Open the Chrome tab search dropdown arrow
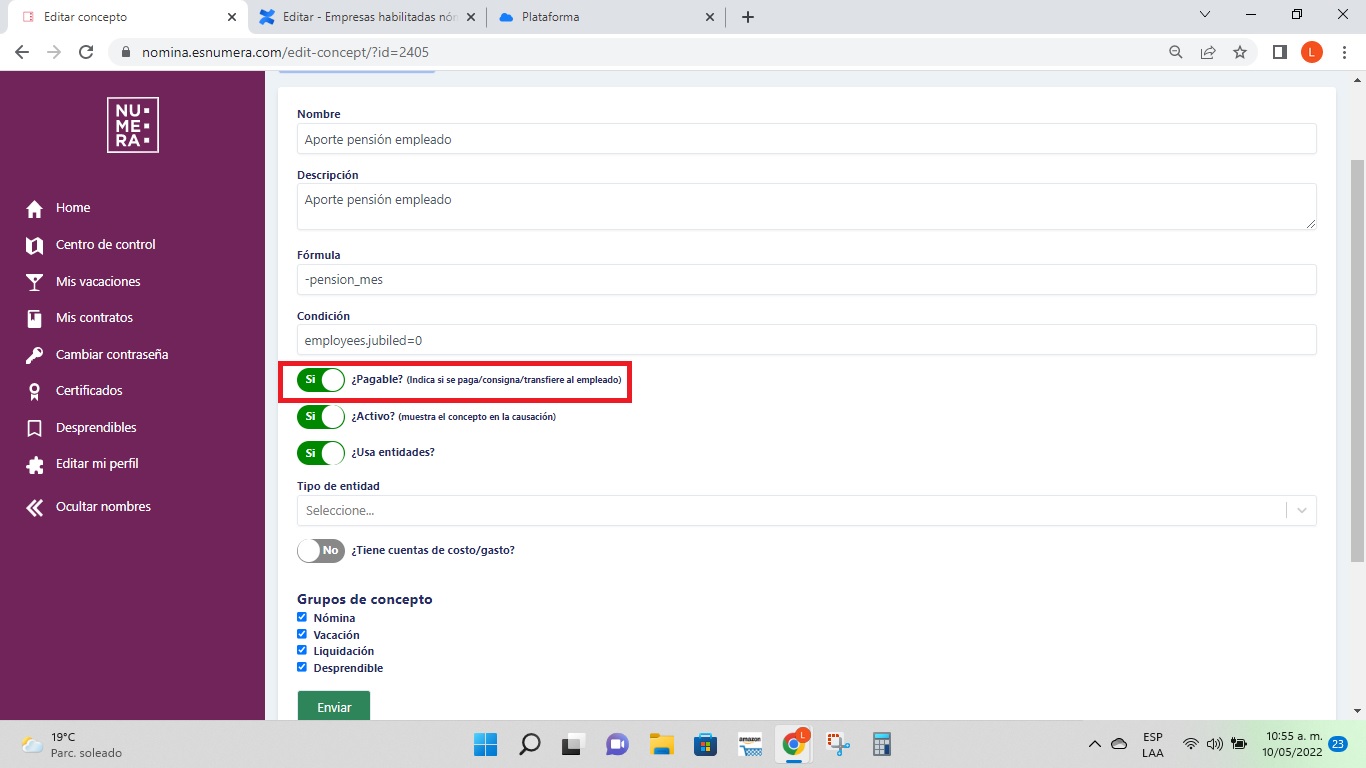 [1205, 15]
